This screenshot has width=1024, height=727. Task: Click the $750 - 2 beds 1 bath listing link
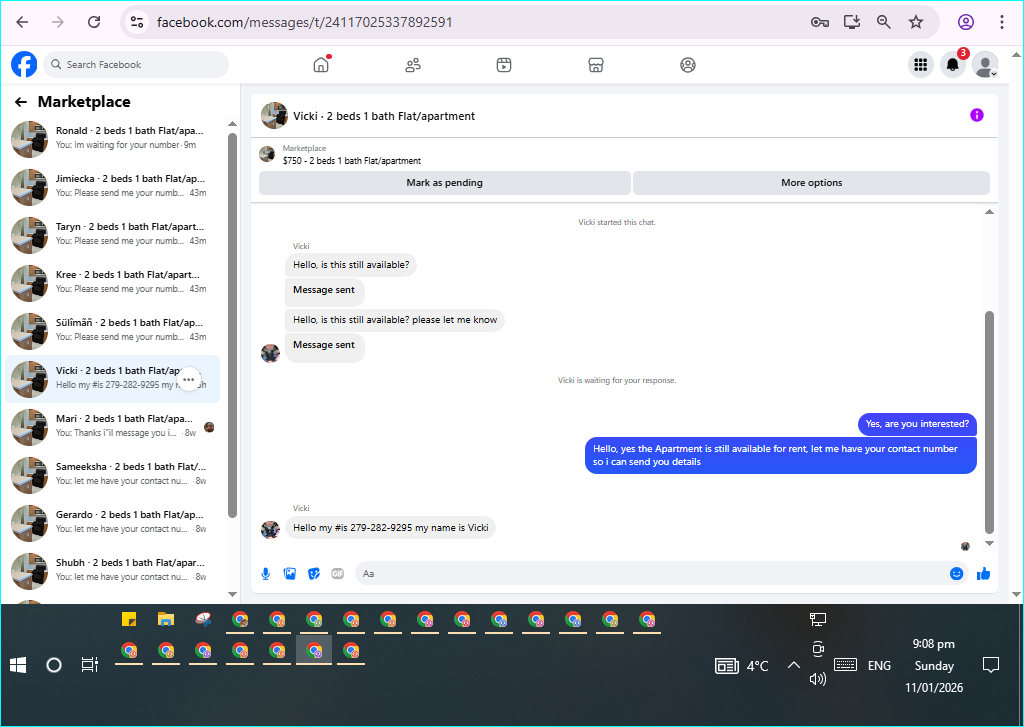click(351, 161)
